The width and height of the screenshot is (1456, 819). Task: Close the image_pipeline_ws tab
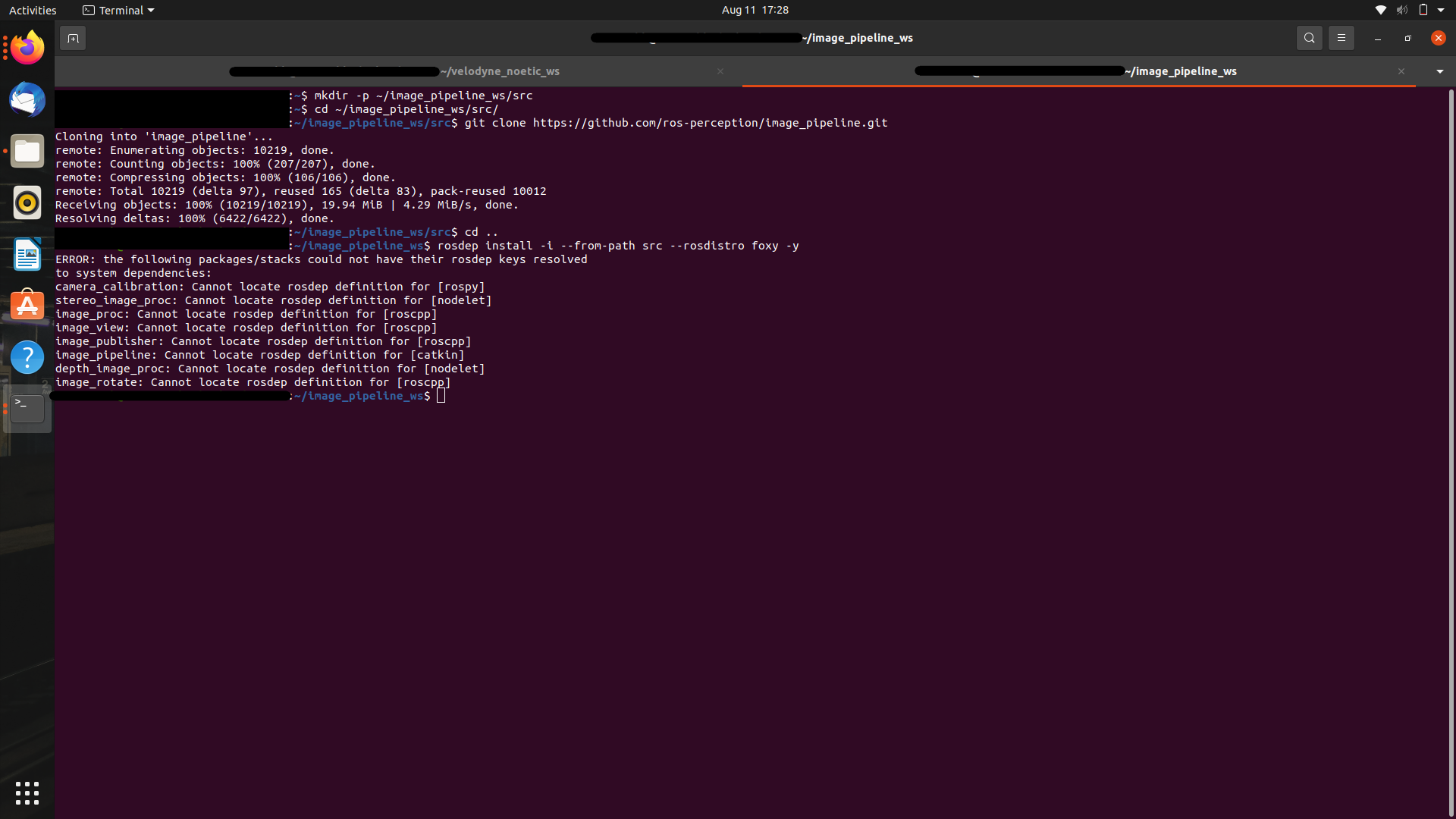1401,71
